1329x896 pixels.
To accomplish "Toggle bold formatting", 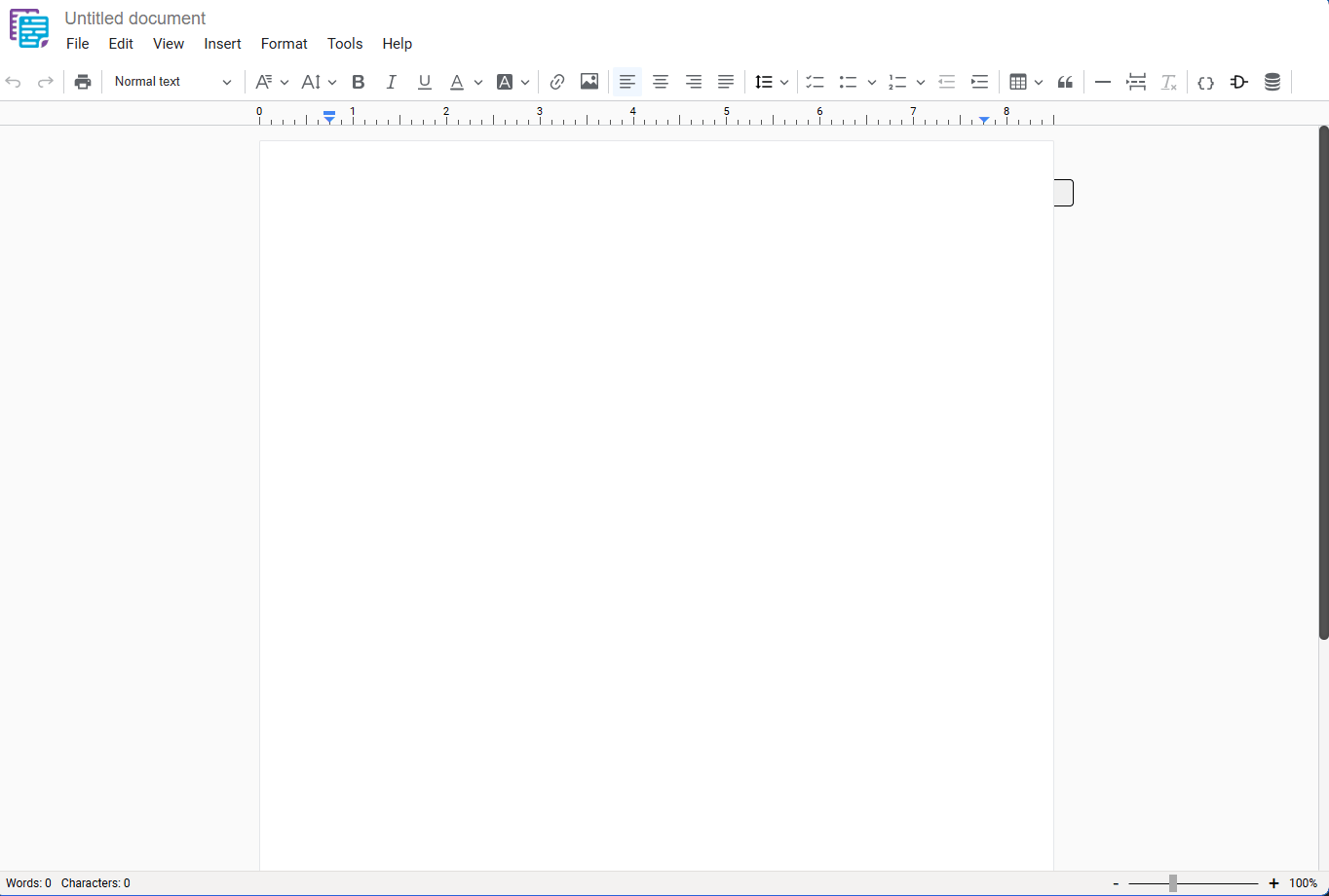I will (358, 82).
